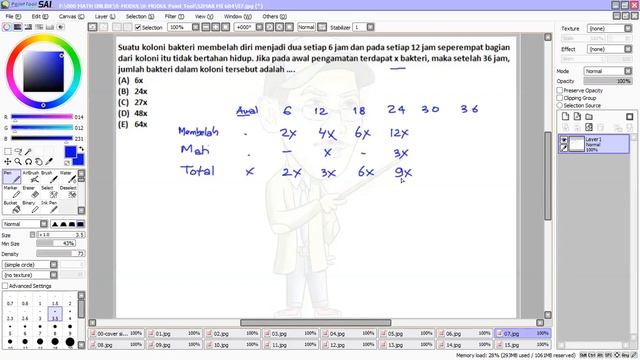Swap foreground and background colors

[x=81, y=149]
